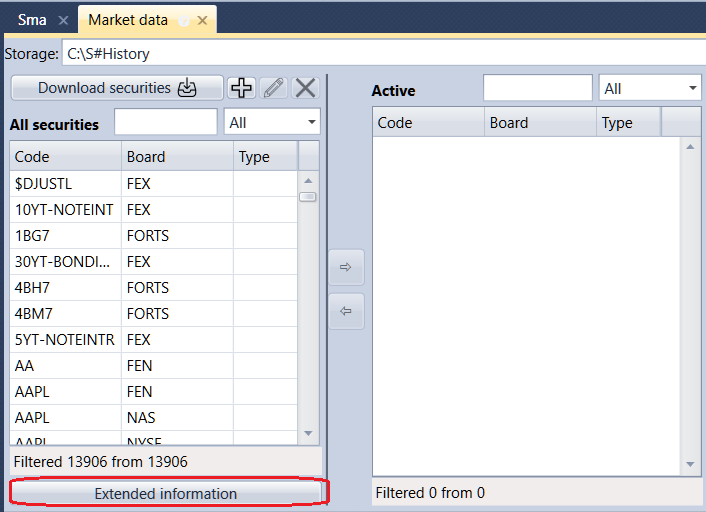The image size is (706, 512).
Task: Open the All securities type filter dropdown
Action: click(x=272, y=122)
